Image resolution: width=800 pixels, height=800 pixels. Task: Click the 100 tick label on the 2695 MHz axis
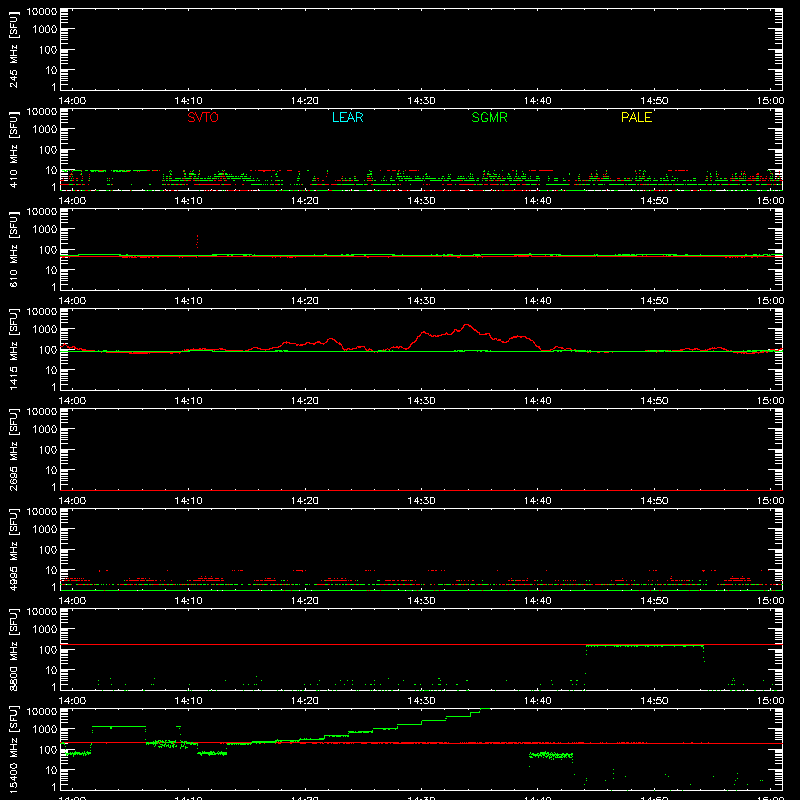[x=48, y=450]
